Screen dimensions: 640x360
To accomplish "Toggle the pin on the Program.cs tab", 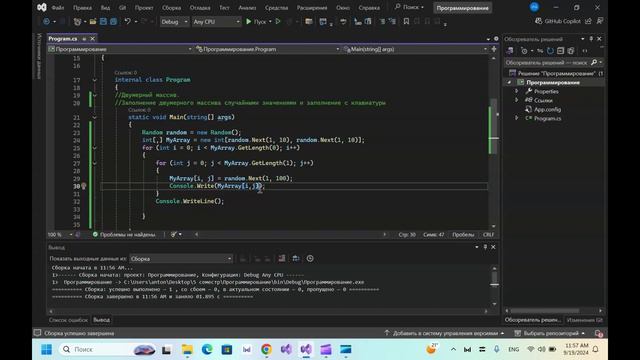I will coord(84,39).
